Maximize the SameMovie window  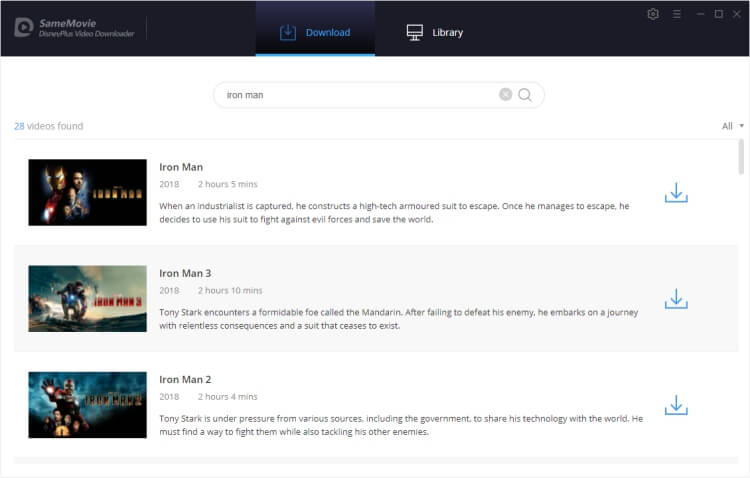[x=718, y=14]
